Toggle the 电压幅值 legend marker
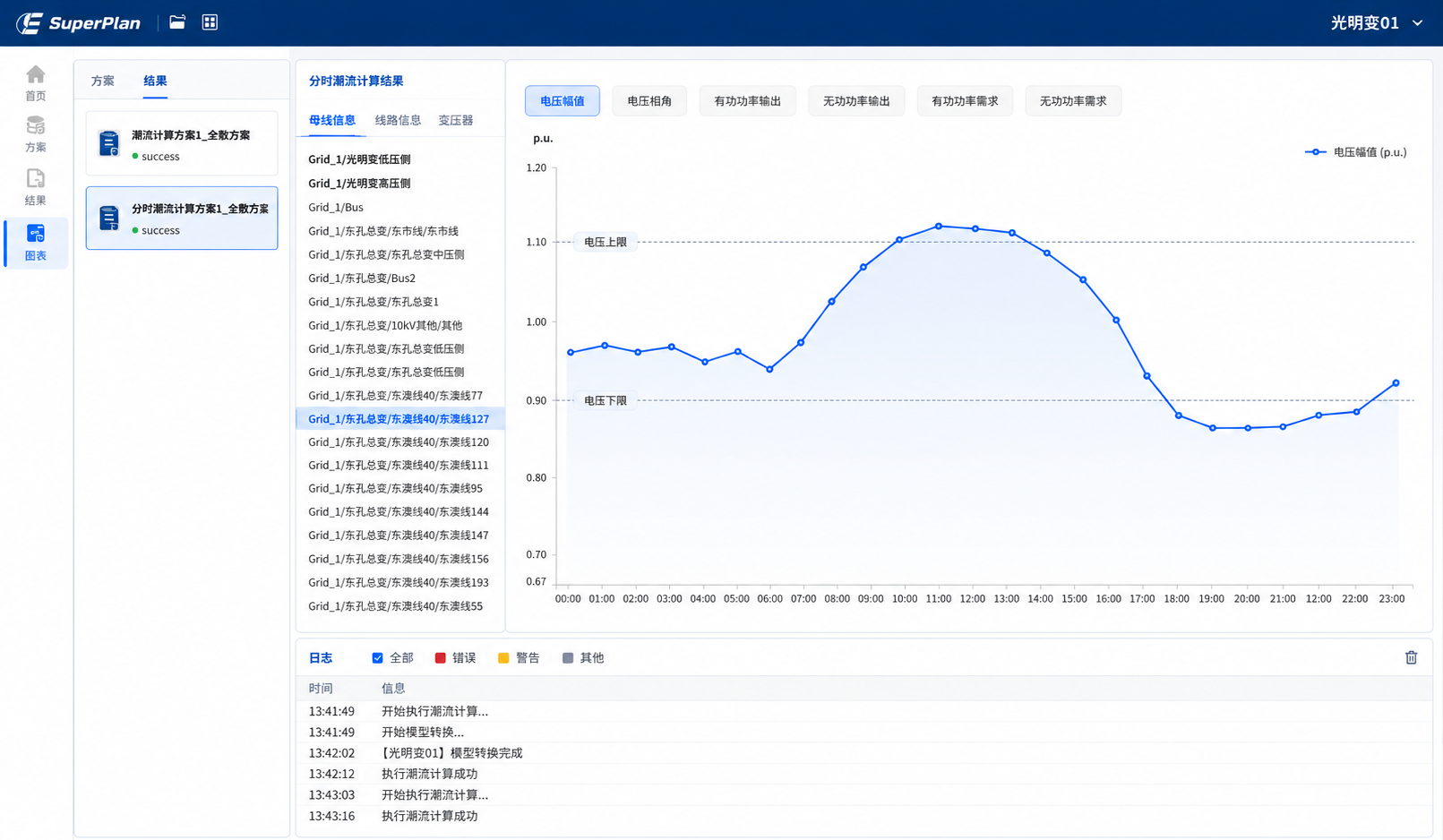 coord(1315,152)
